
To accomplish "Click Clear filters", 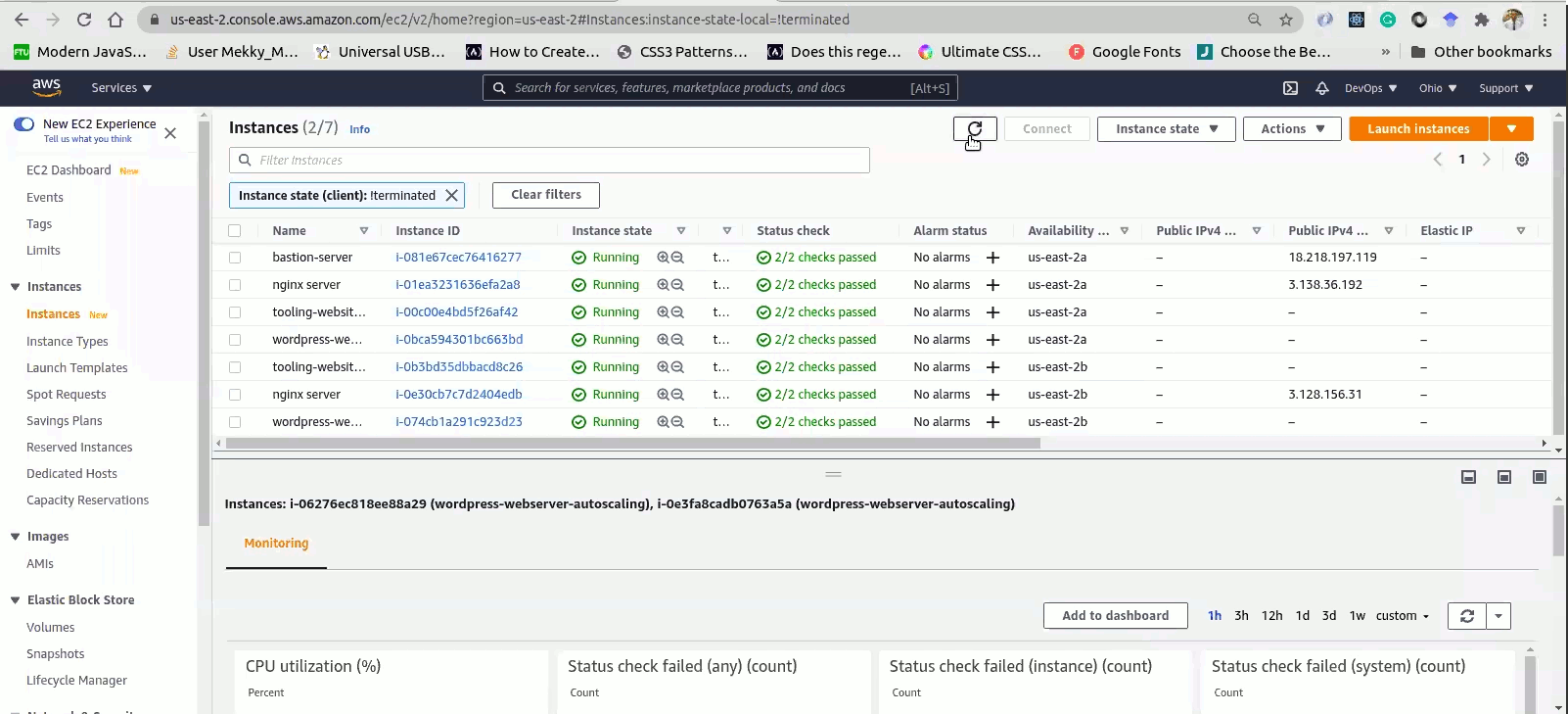I will point(546,195).
